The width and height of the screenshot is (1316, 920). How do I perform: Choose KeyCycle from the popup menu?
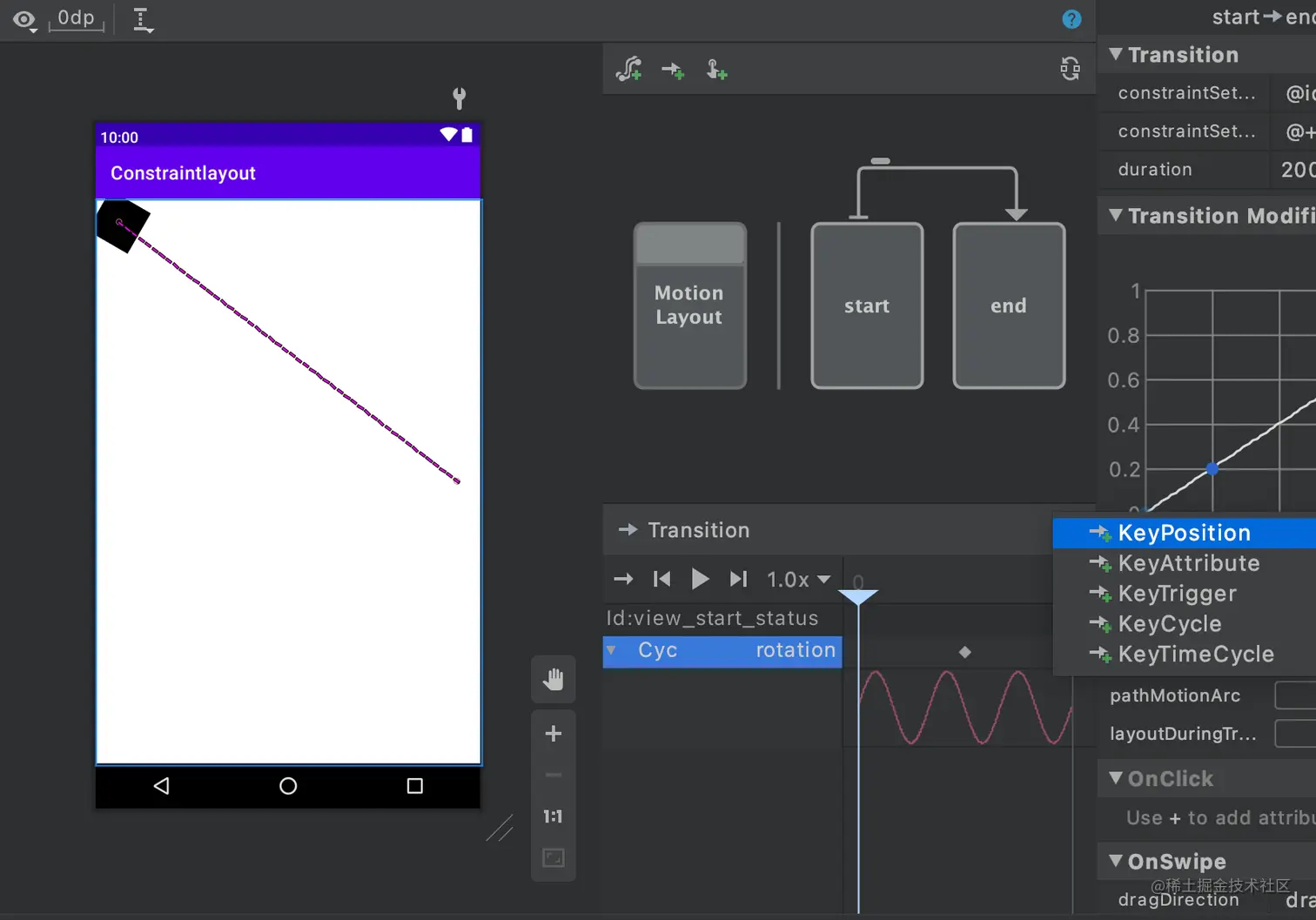1185,624
